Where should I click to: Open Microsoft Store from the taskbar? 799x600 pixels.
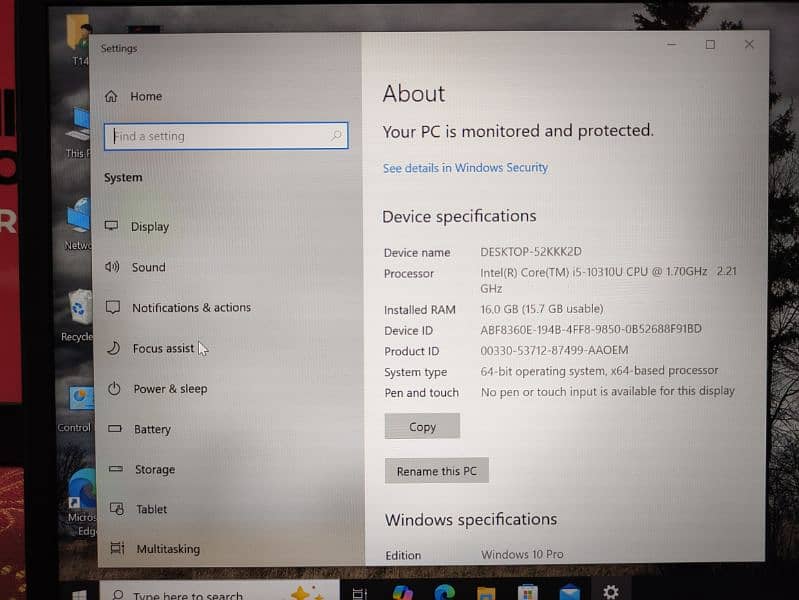pos(527,593)
